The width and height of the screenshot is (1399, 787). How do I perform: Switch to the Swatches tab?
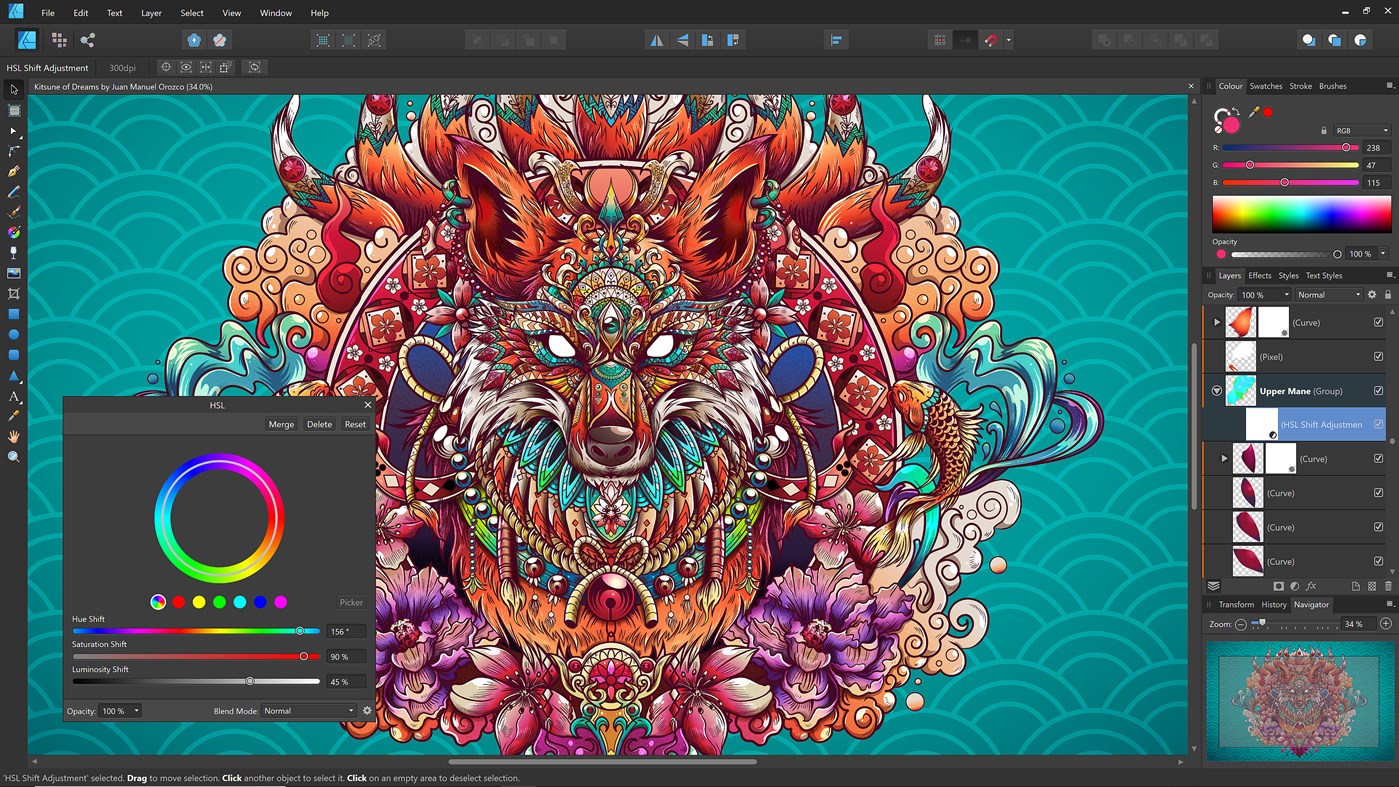tap(1266, 85)
